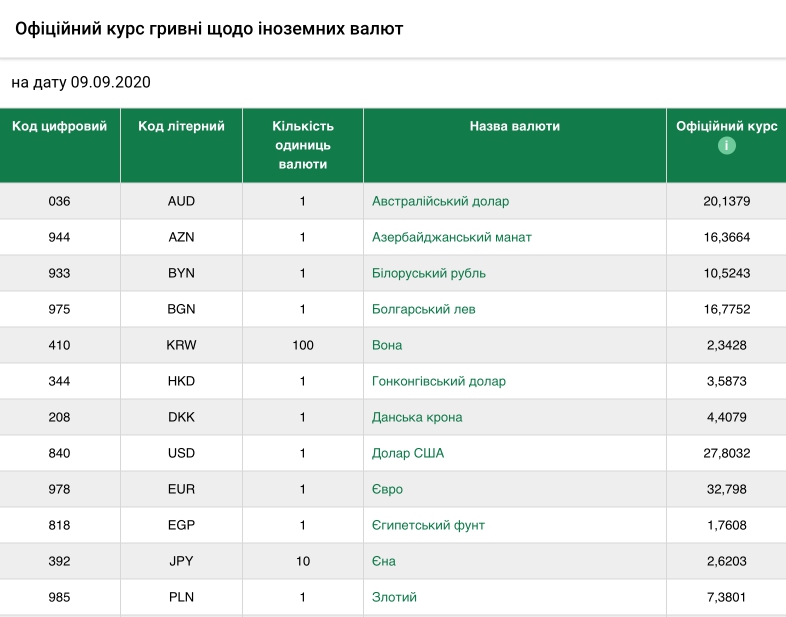Viewport: 786px width, 617px height.
Task: Open the Австралійський долар currency link
Action: click(x=440, y=201)
